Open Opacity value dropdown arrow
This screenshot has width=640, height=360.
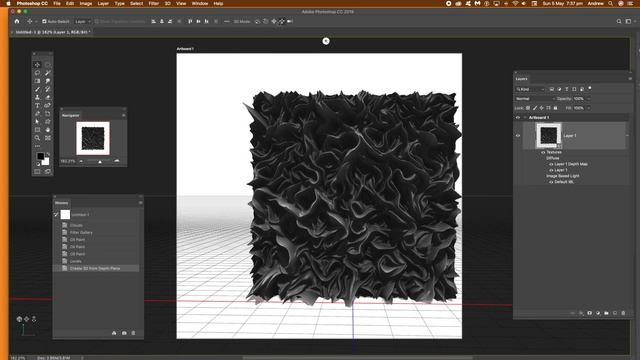click(x=589, y=99)
